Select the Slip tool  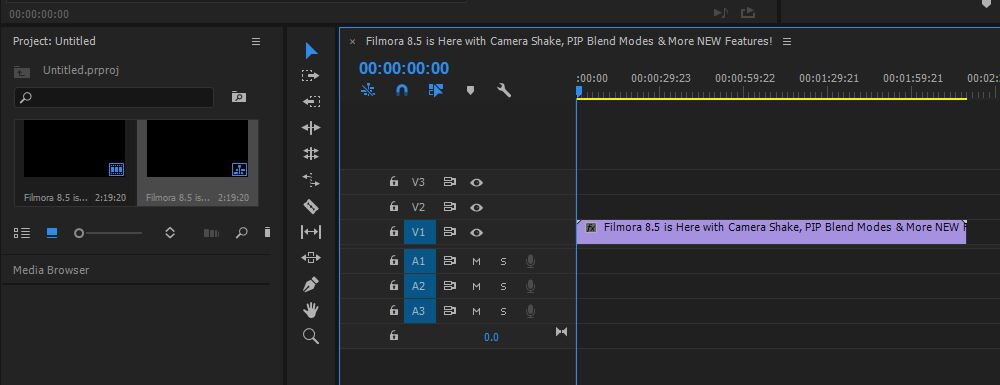coord(311,232)
